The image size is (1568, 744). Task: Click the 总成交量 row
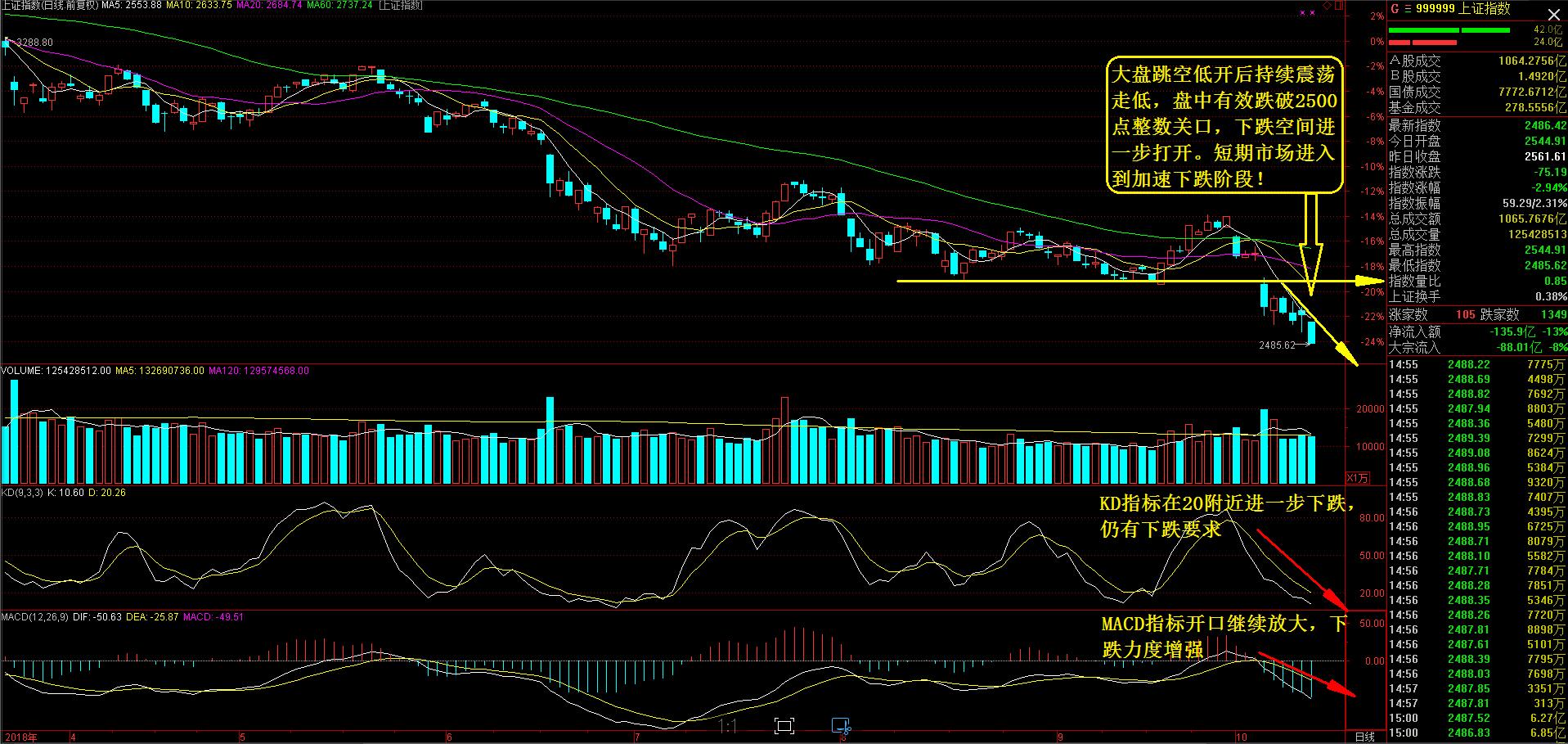tap(1477, 234)
